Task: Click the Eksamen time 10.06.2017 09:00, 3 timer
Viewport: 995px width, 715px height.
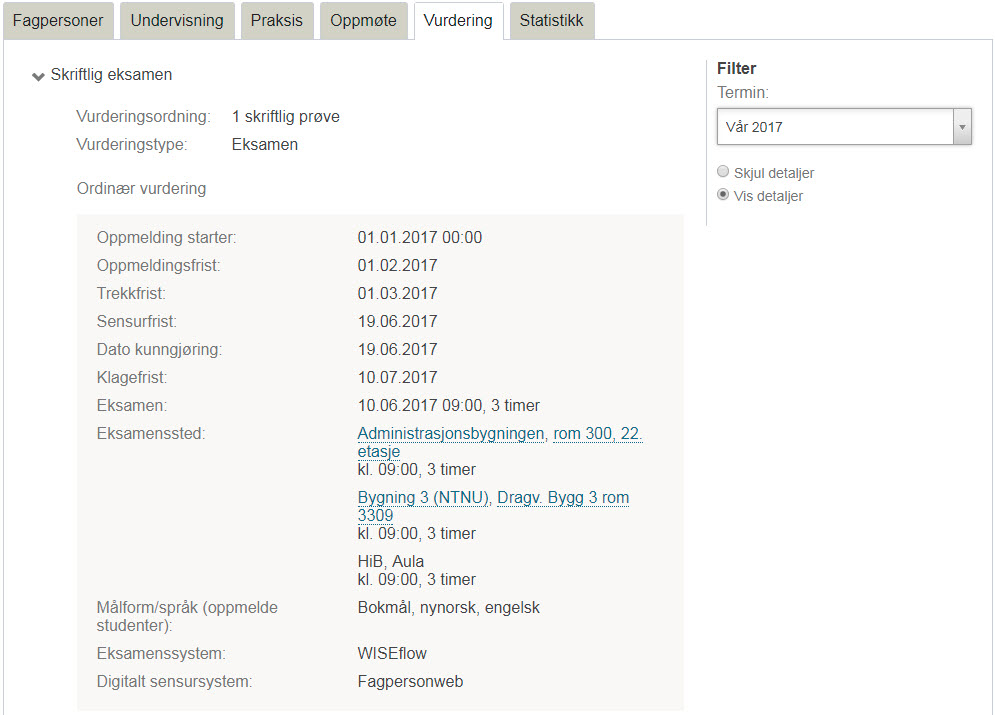Action: pos(449,405)
